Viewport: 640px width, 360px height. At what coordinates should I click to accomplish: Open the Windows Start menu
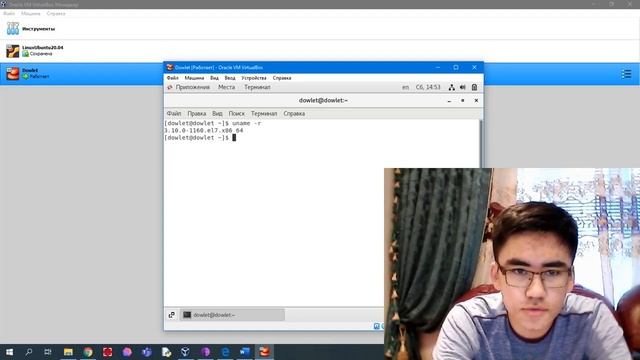(9, 352)
